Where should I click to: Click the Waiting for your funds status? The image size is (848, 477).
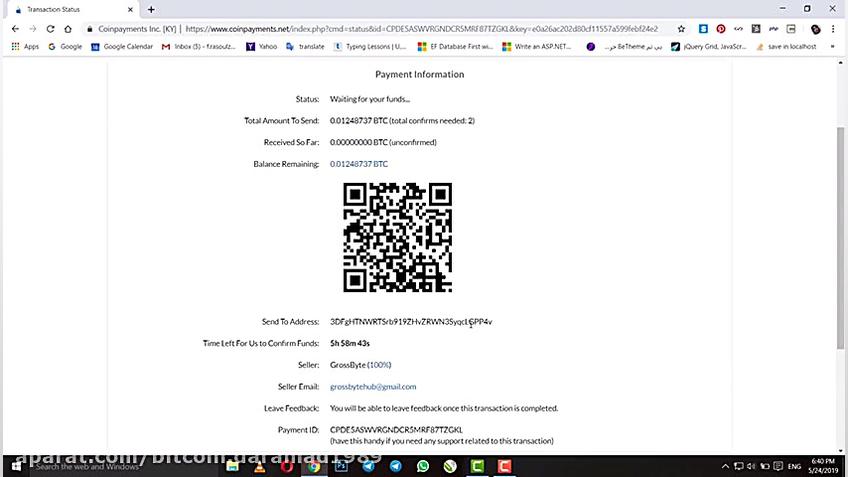coord(369,99)
